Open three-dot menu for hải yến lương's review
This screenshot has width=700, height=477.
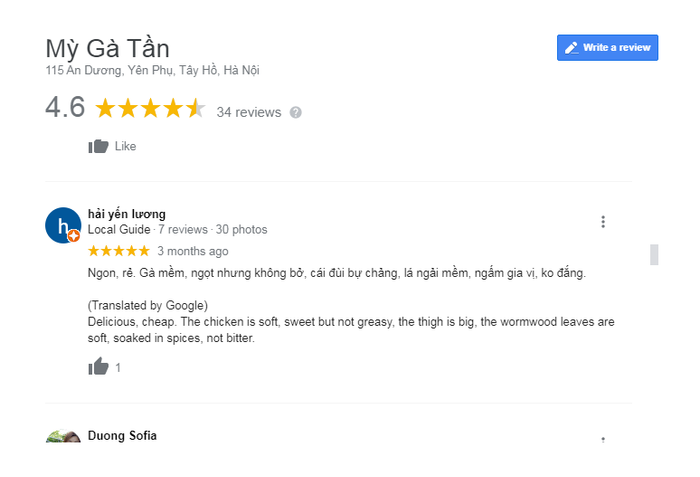tap(603, 222)
